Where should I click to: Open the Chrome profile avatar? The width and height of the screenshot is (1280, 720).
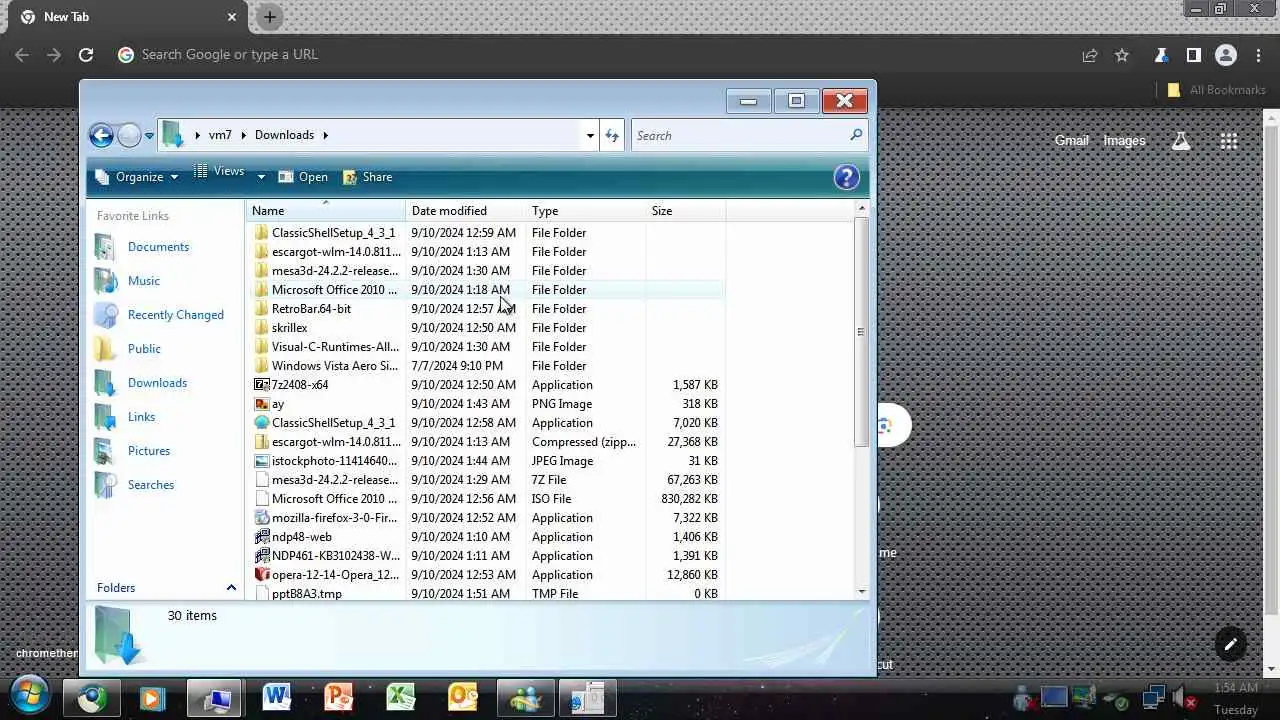[x=1226, y=55]
